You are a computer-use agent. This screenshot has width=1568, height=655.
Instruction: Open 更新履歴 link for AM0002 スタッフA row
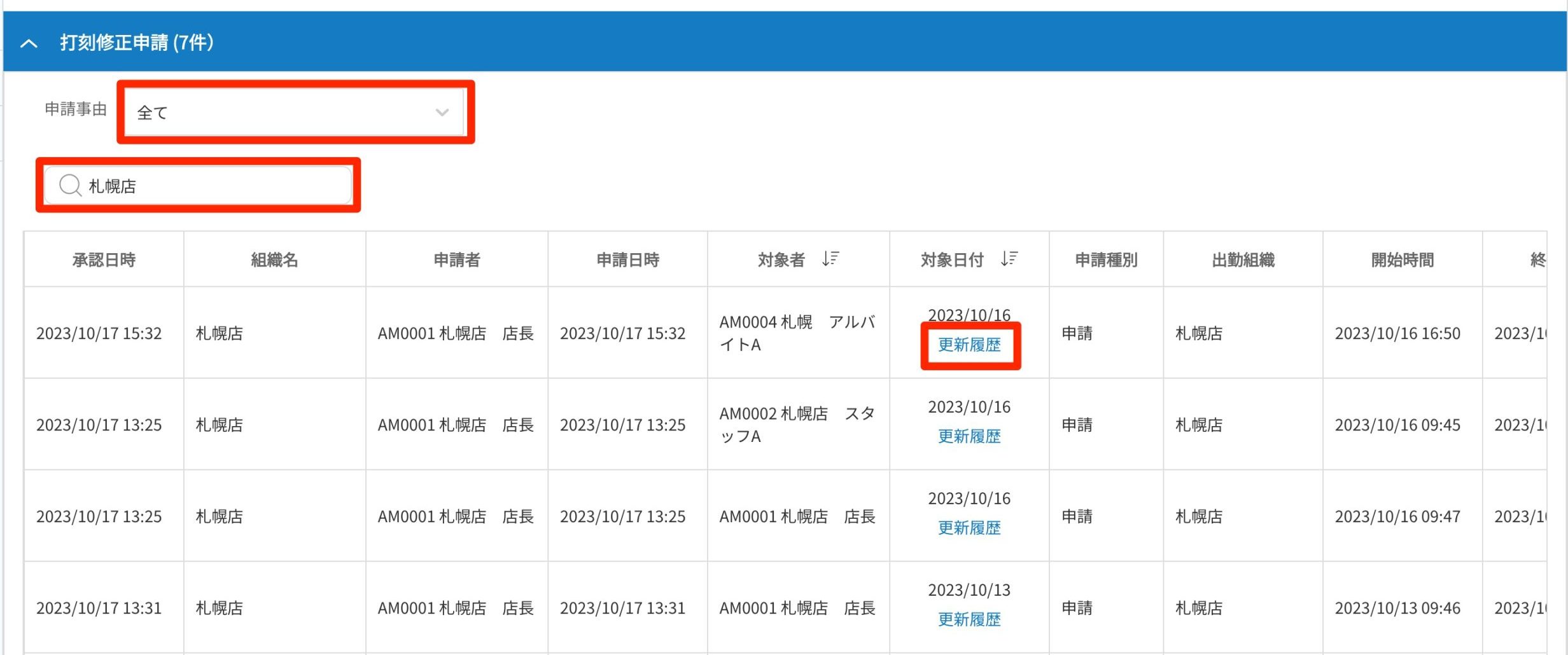pyautogui.click(x=969, y=437)
